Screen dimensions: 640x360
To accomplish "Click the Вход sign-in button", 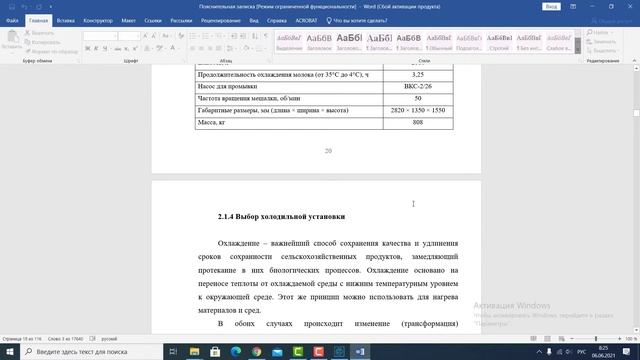I will (551, 7).
